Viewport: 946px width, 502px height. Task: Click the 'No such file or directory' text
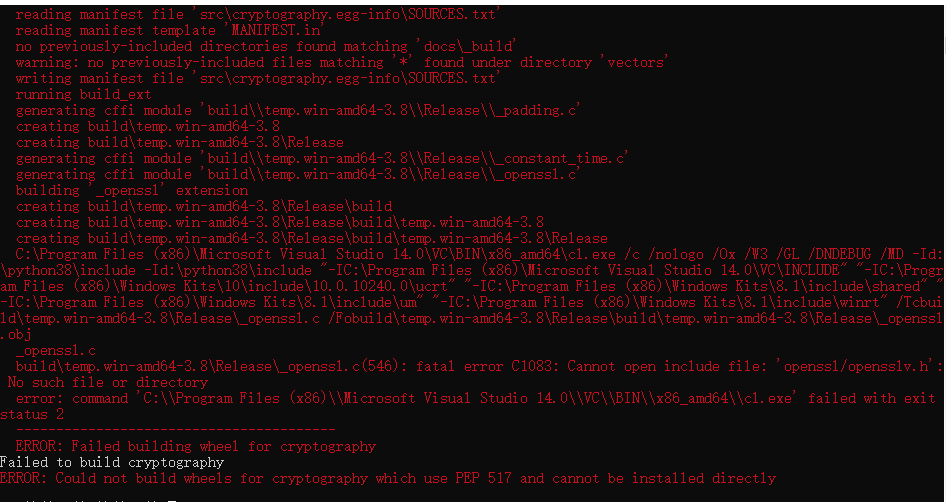(107, 383)
